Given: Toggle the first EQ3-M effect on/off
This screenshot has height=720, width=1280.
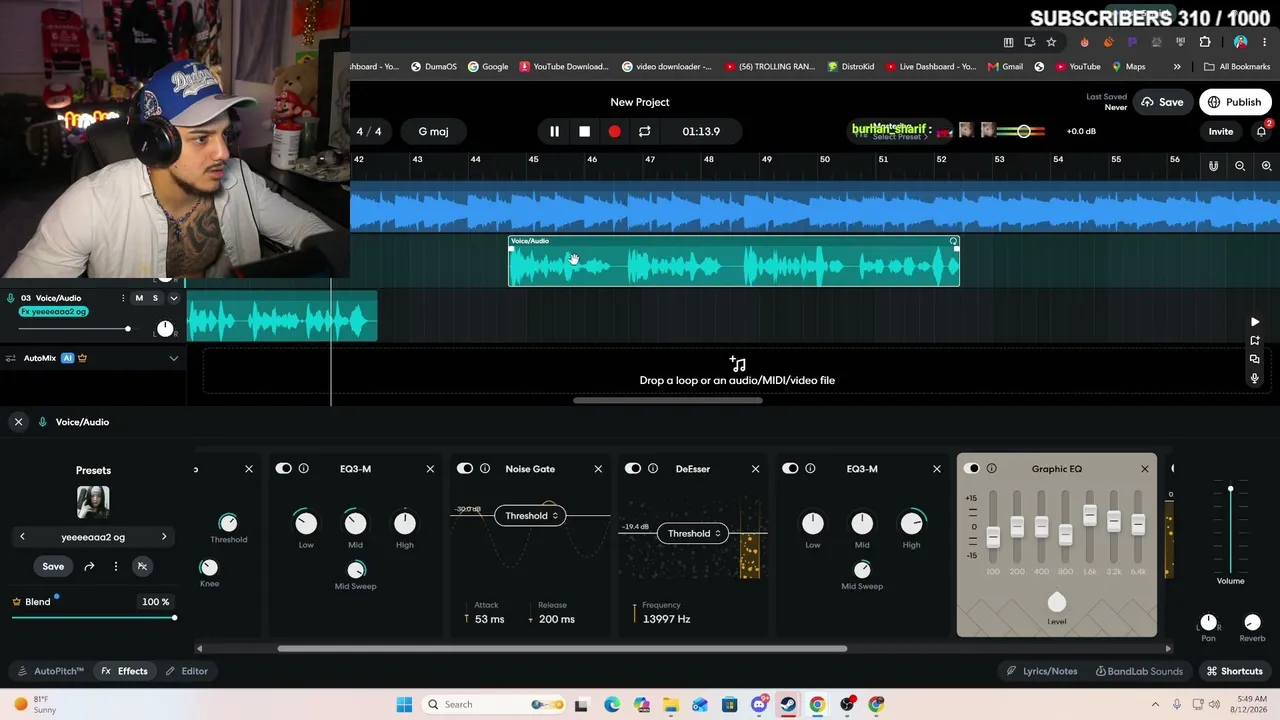Looking at the screenshot, I should (284, 468).
